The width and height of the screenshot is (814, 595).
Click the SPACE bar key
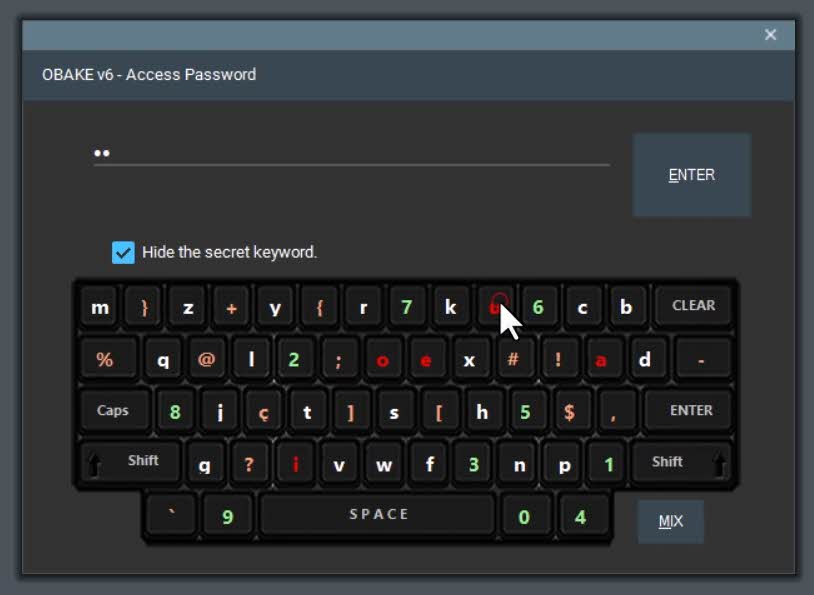pos(378,514)
